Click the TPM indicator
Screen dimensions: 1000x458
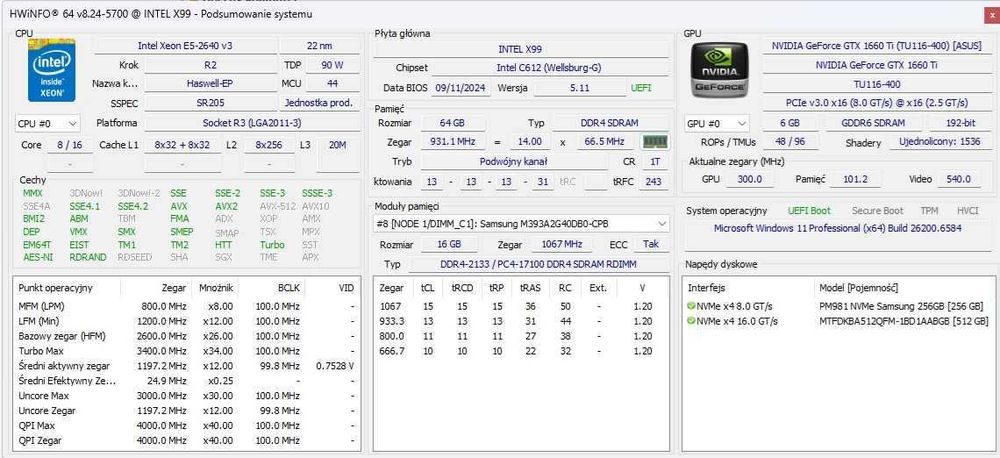coord(929,211)
